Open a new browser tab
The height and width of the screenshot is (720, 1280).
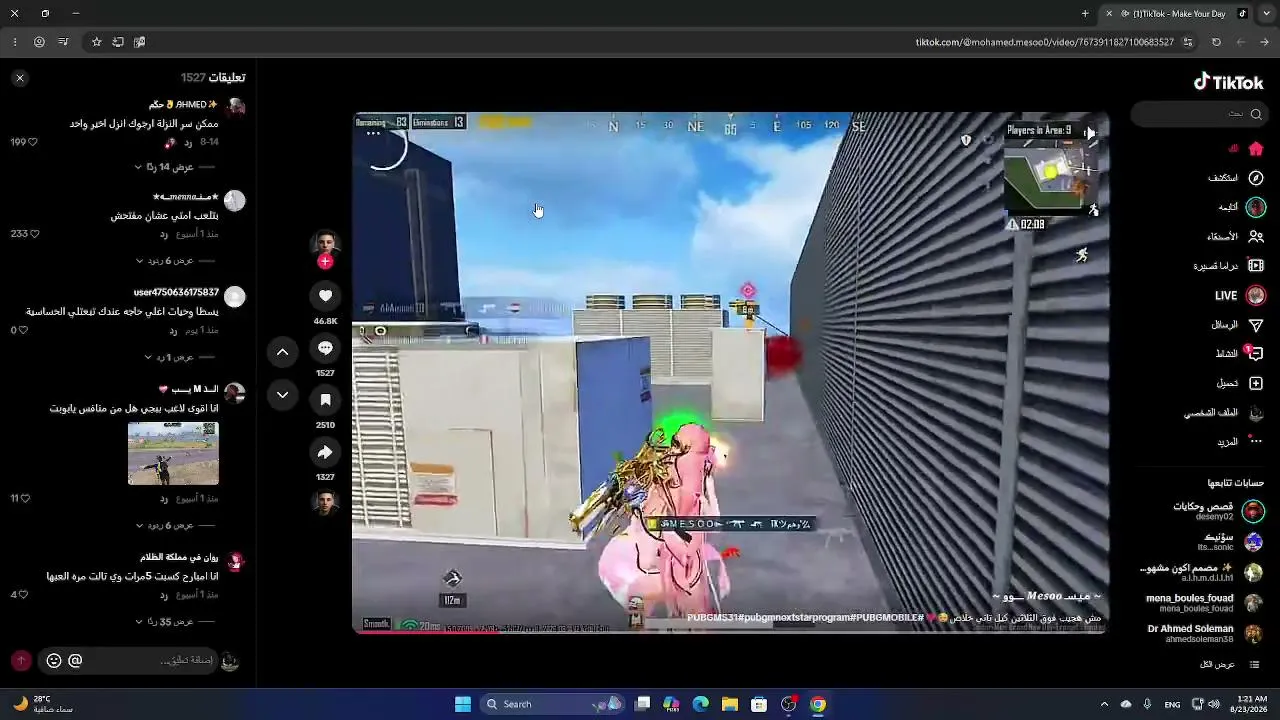point(1085,13)
